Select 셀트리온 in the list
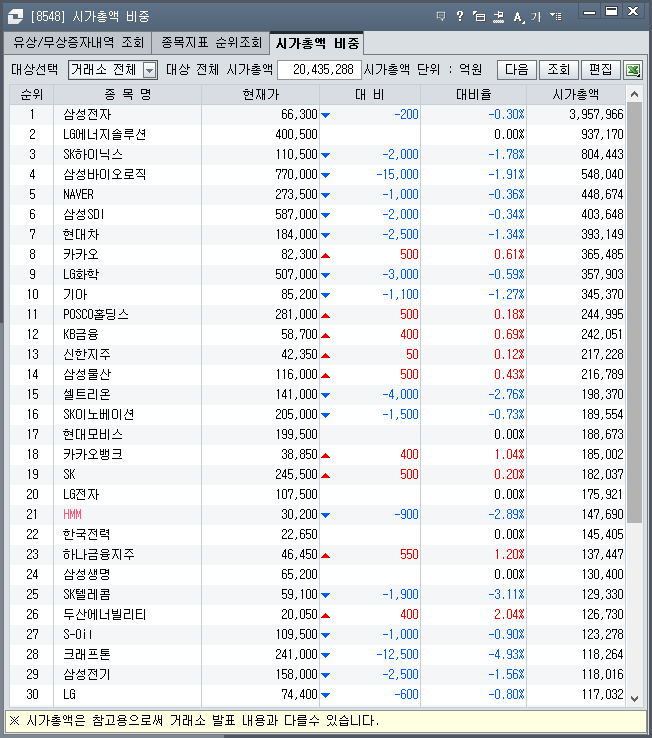 click(87, 394)
